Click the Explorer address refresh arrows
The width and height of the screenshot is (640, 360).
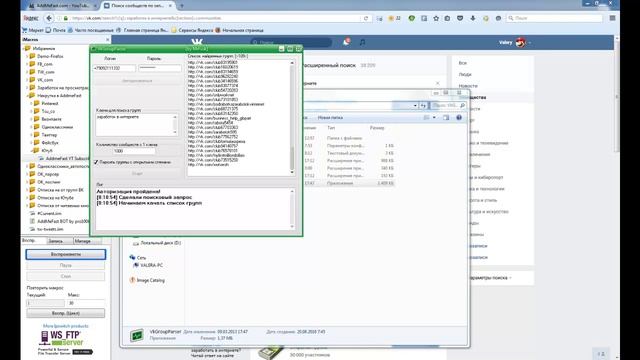[x=423, y=105]
